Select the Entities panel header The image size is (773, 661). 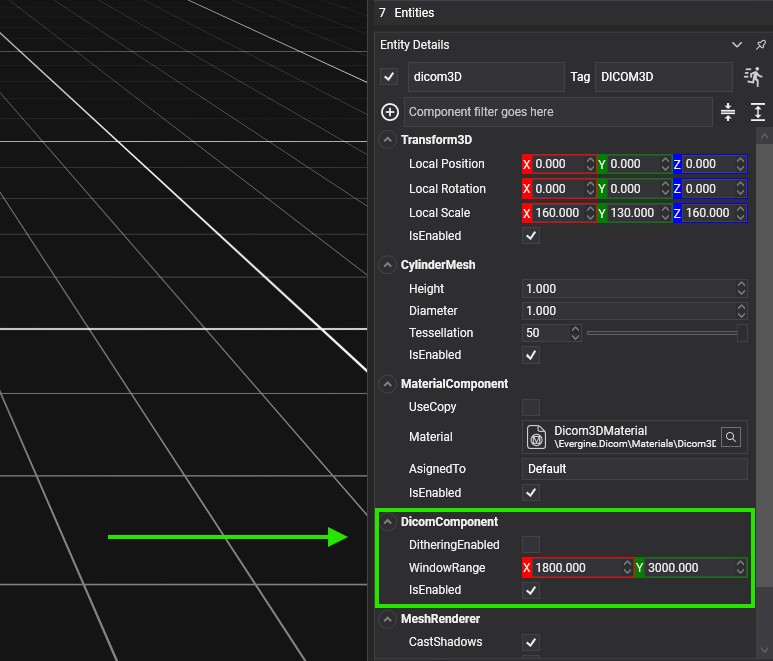click(414, 13)
